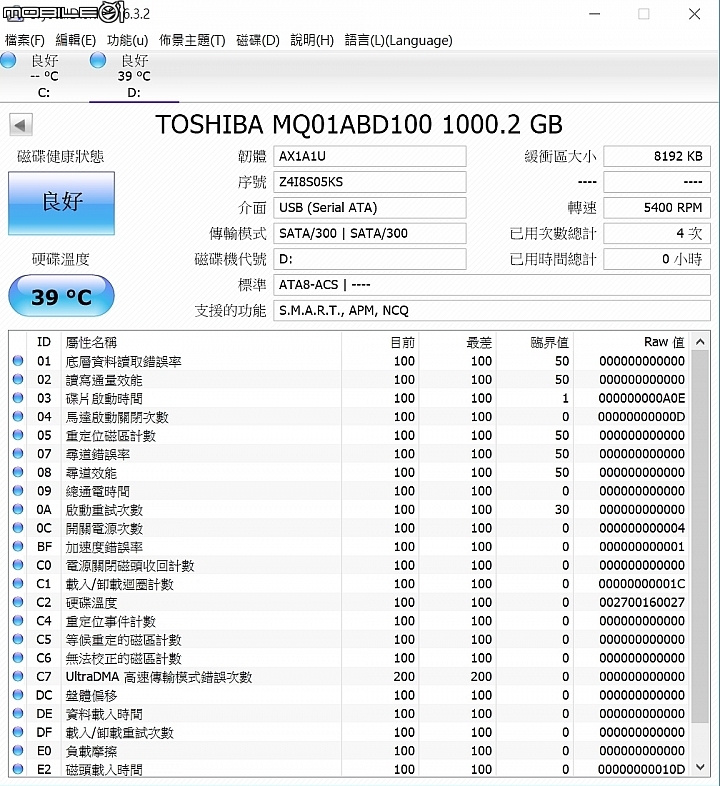
Task: Click raw value 002700160027 in C2 row
Action: point(642,602)
